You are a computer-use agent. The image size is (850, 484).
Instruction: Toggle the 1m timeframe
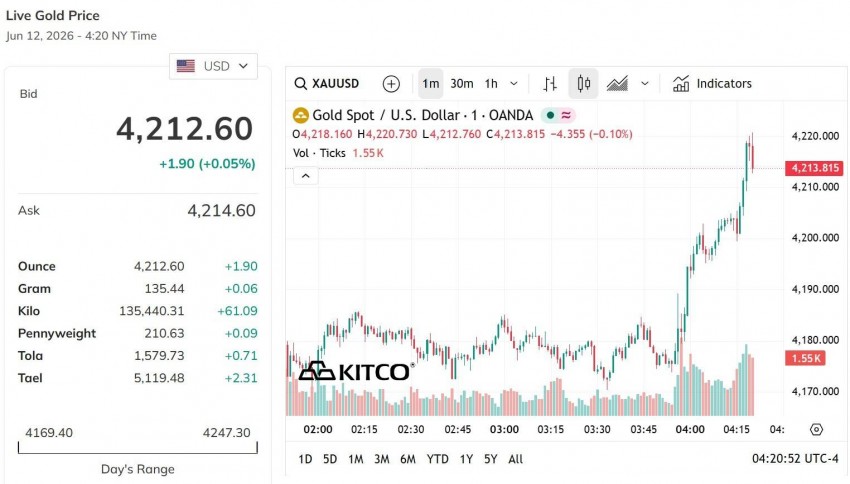tap(430, 83)
